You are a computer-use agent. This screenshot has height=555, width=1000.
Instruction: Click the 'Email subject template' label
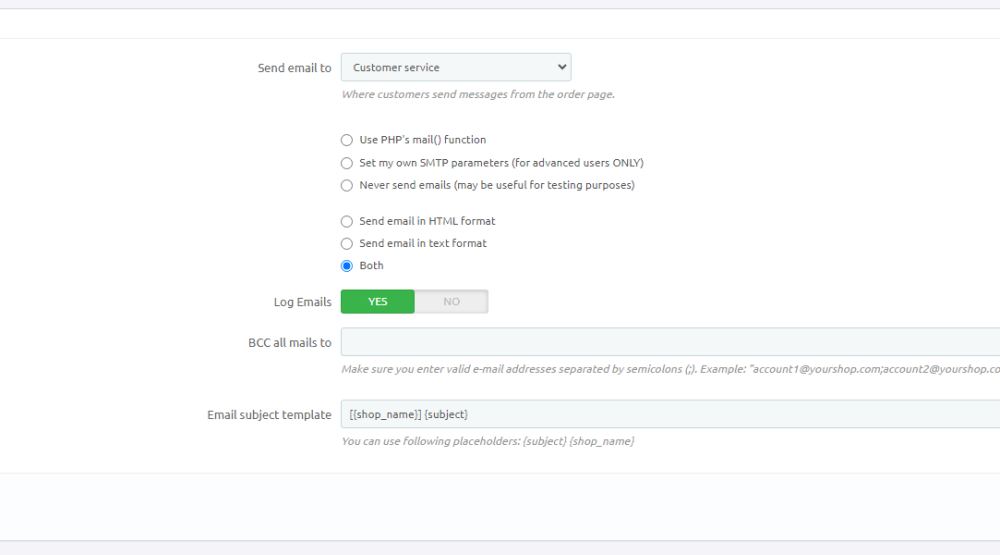click(x=269, y=415)
